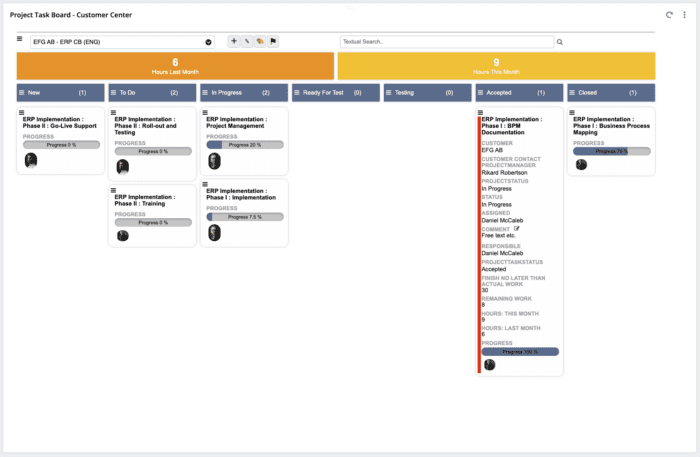Screen dimensions: 700x457
Task: Click the Progress 0 % bar on Go-Live Support
Action: tap(62, 145)
